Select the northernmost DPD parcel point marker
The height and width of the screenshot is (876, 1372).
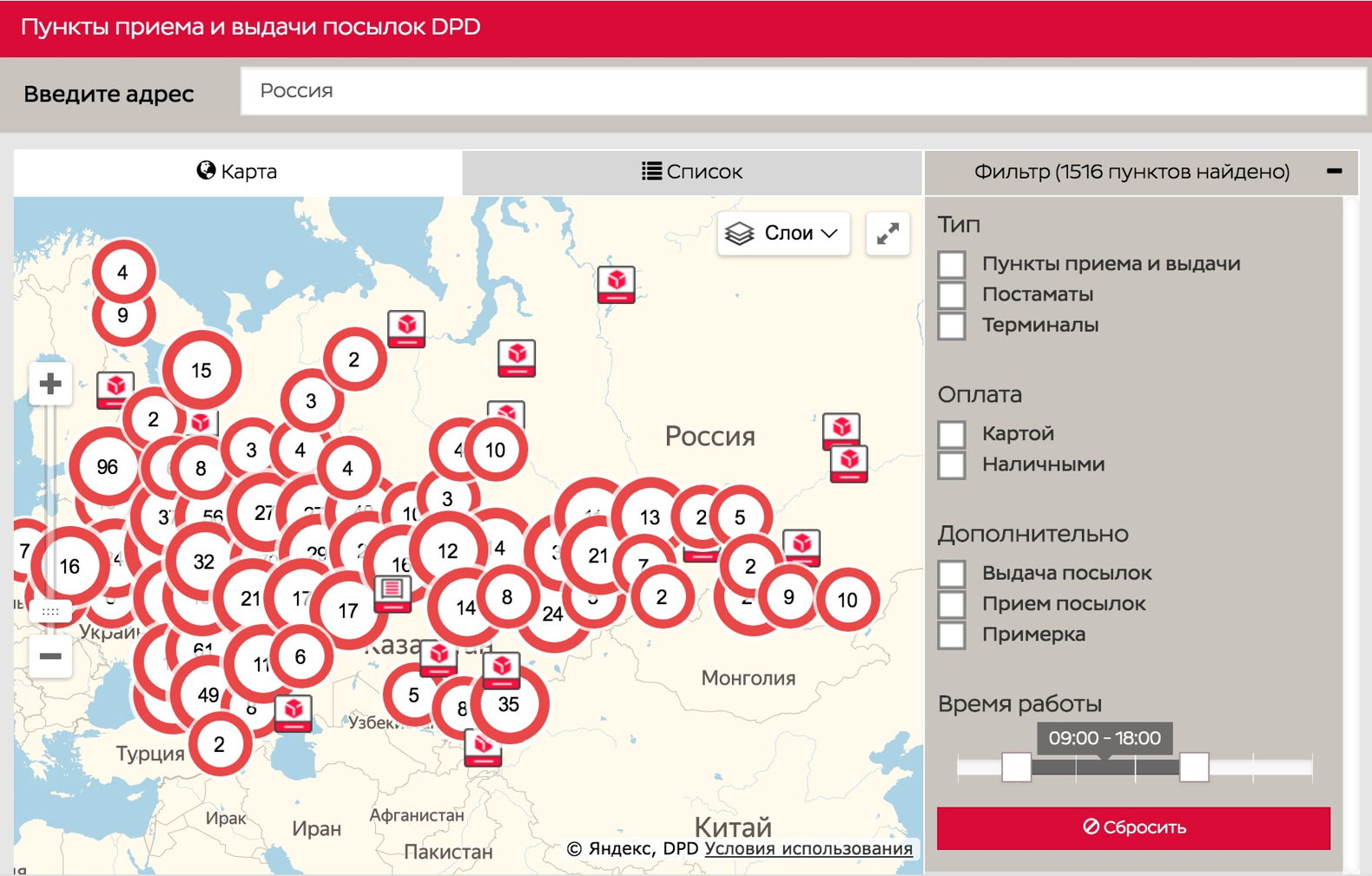(617, 284)
